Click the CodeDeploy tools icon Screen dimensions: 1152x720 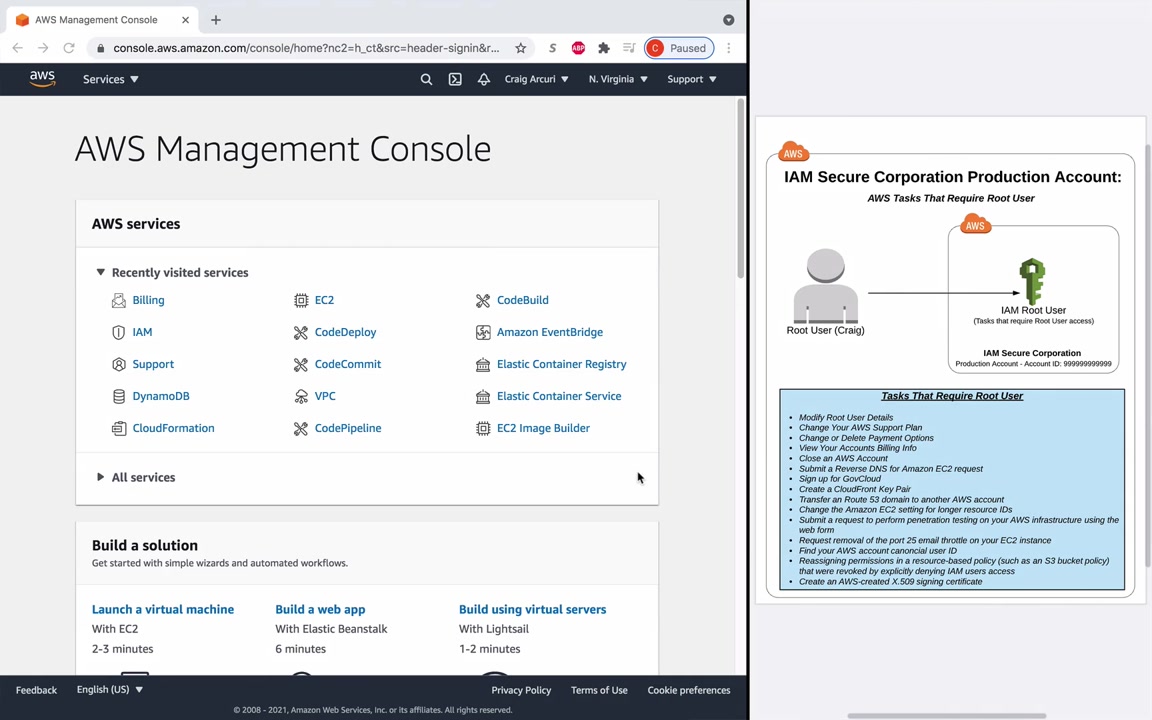(x=300, y=332)
